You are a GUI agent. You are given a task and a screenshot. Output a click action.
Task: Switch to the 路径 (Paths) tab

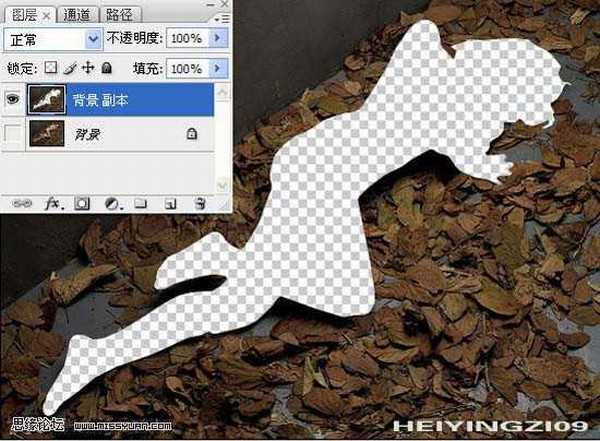click(119, 15)
